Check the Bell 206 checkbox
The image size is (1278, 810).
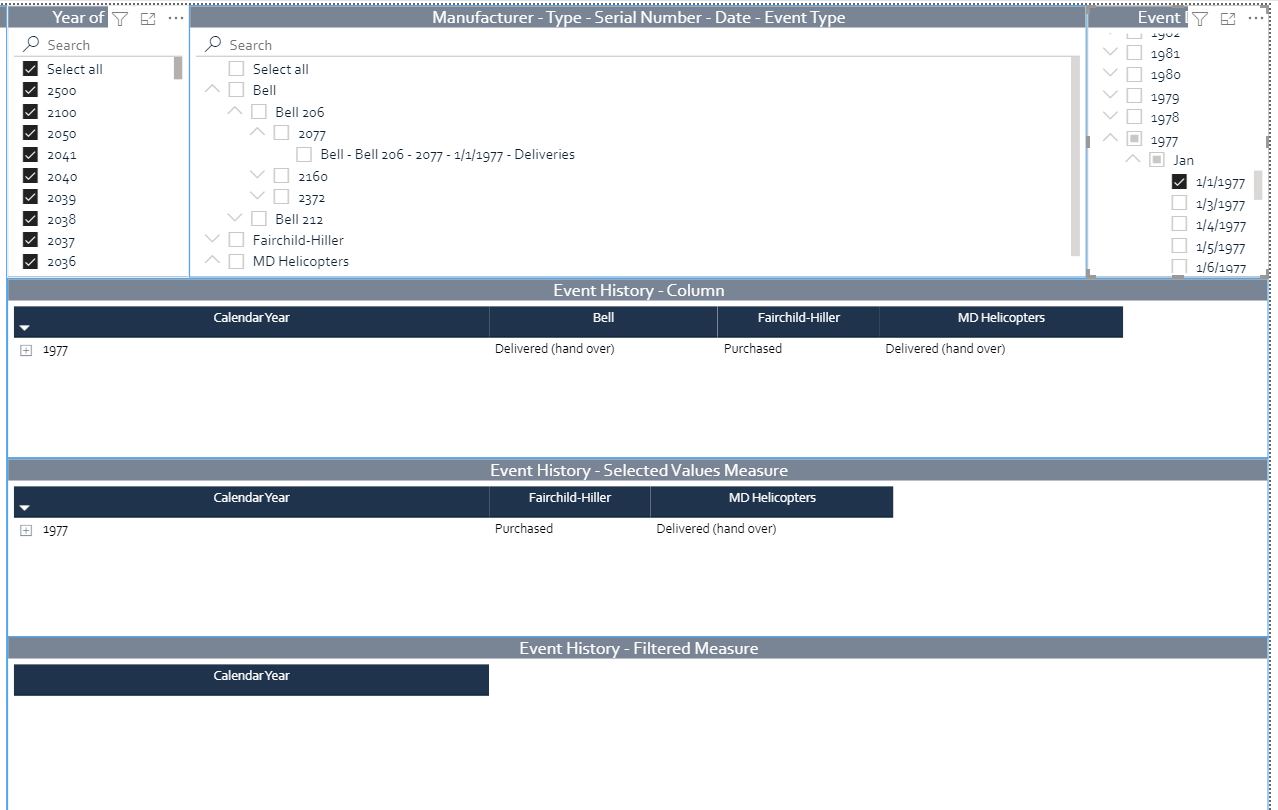click(x=259, y=112)
